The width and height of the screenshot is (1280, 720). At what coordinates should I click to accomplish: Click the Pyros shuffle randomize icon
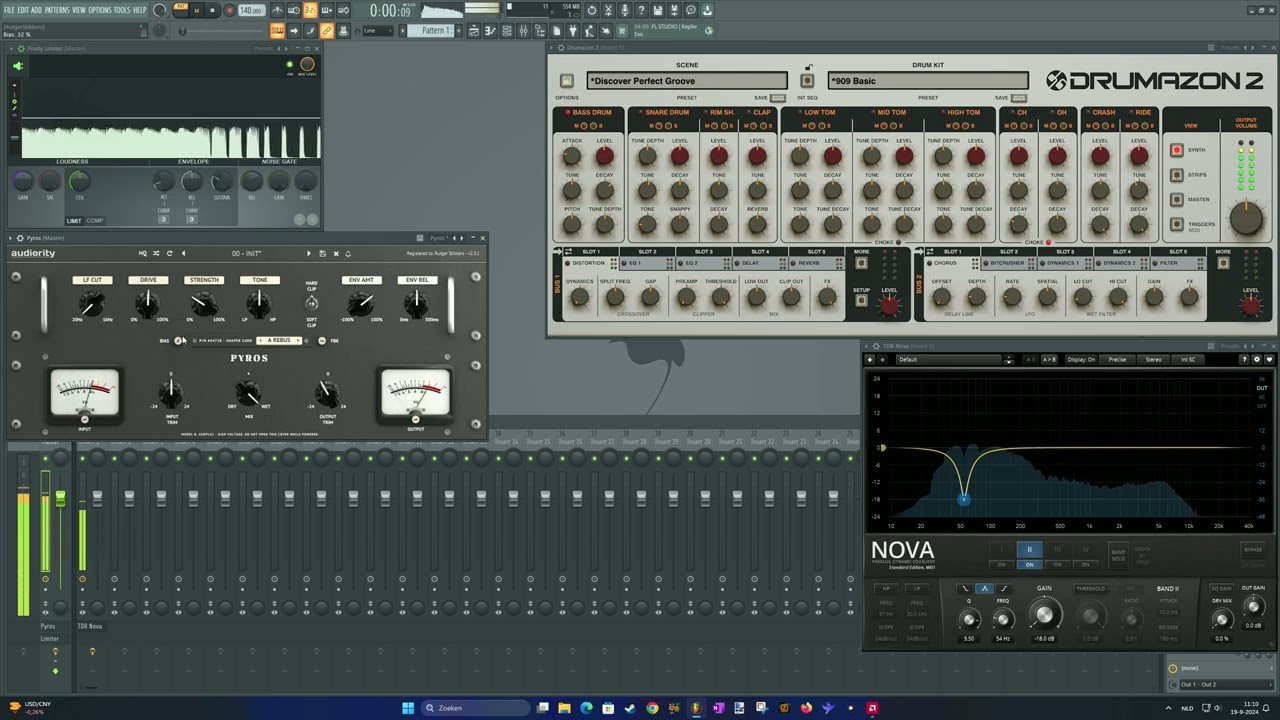[155, 253]
